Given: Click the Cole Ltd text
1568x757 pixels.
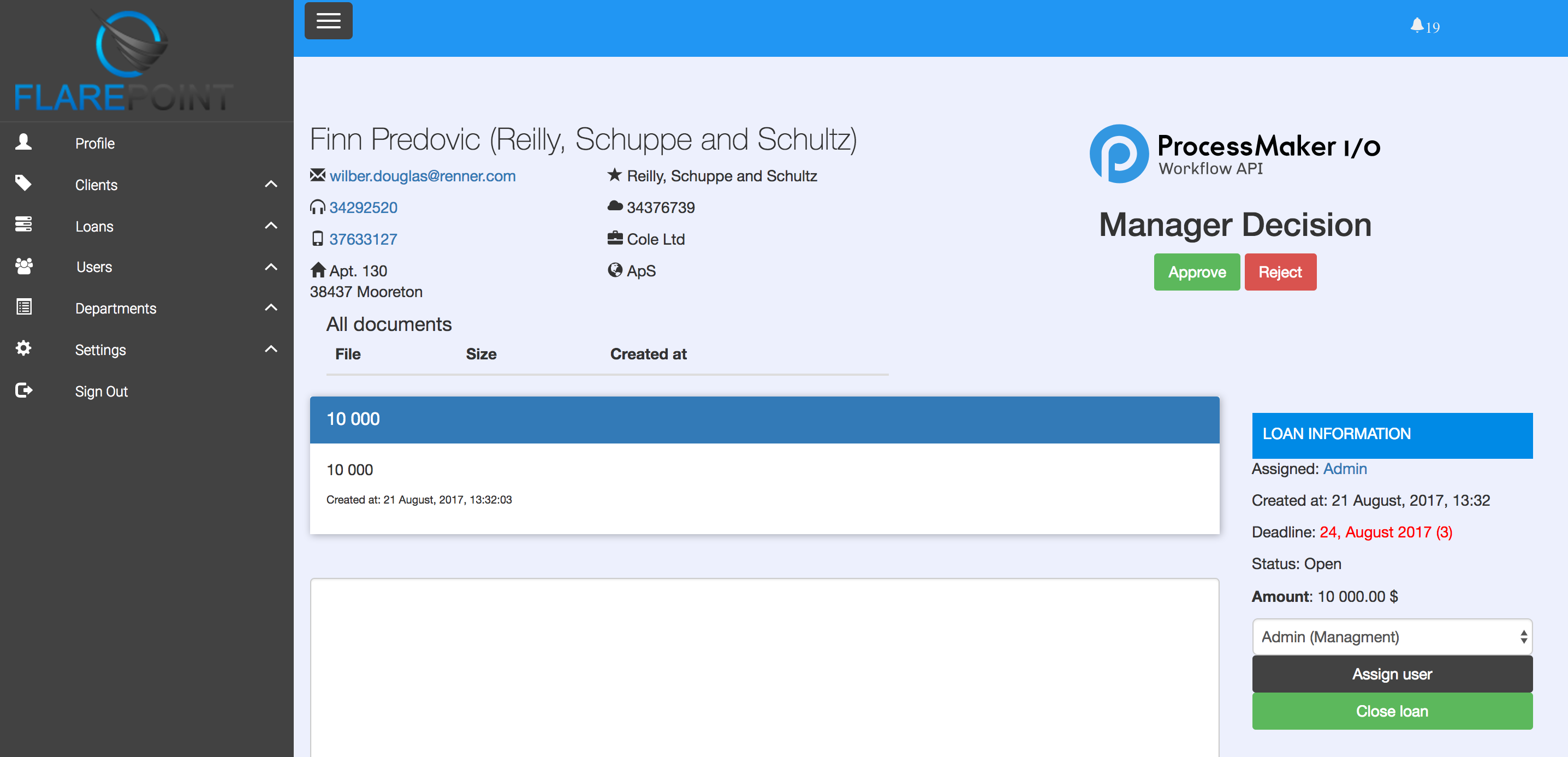Looking at the screenshot, I should pyautogui.click(x=656, y=239).
